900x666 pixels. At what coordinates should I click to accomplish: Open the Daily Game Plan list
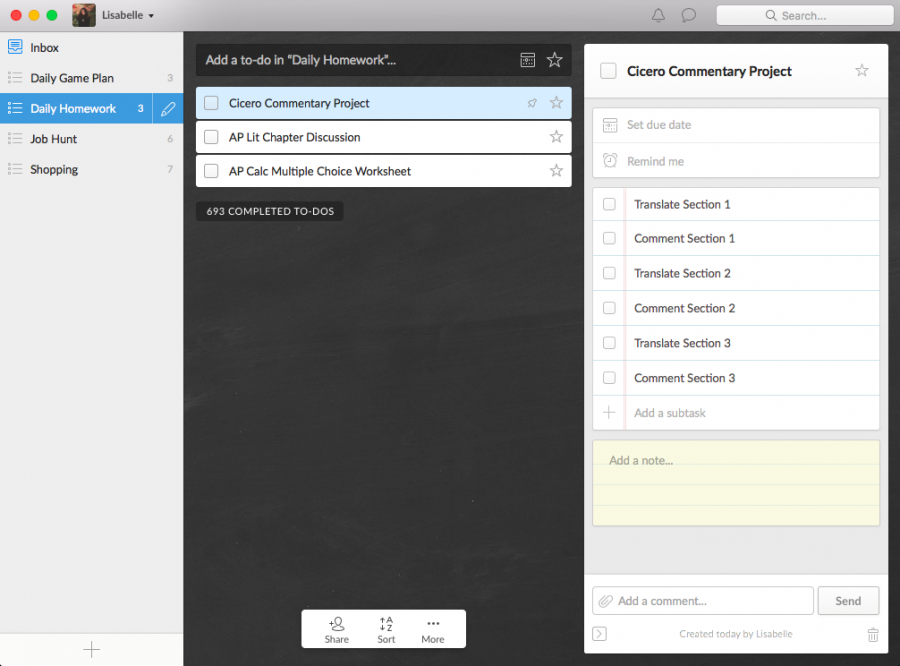coord(91,78)
